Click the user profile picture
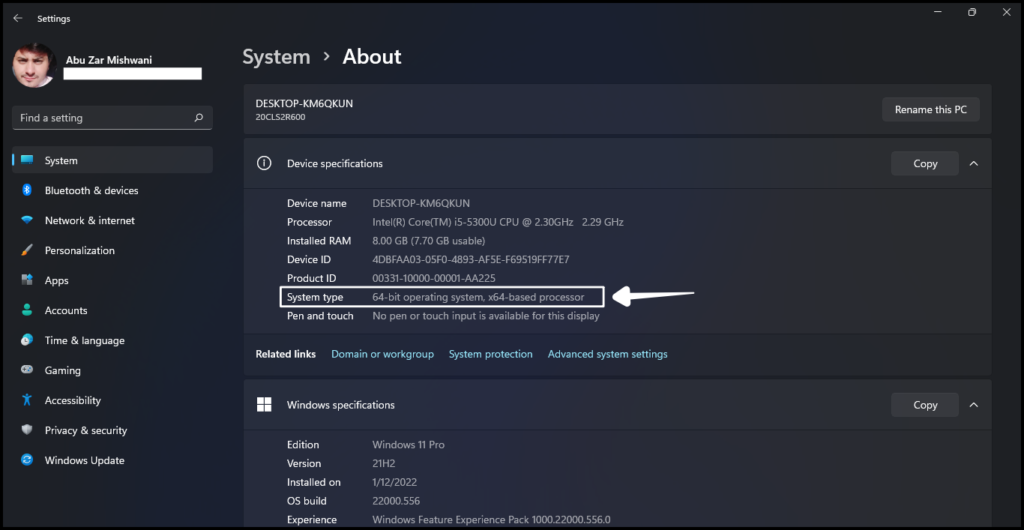Screen dimensions: 1024x530 (x=34, y=65)
